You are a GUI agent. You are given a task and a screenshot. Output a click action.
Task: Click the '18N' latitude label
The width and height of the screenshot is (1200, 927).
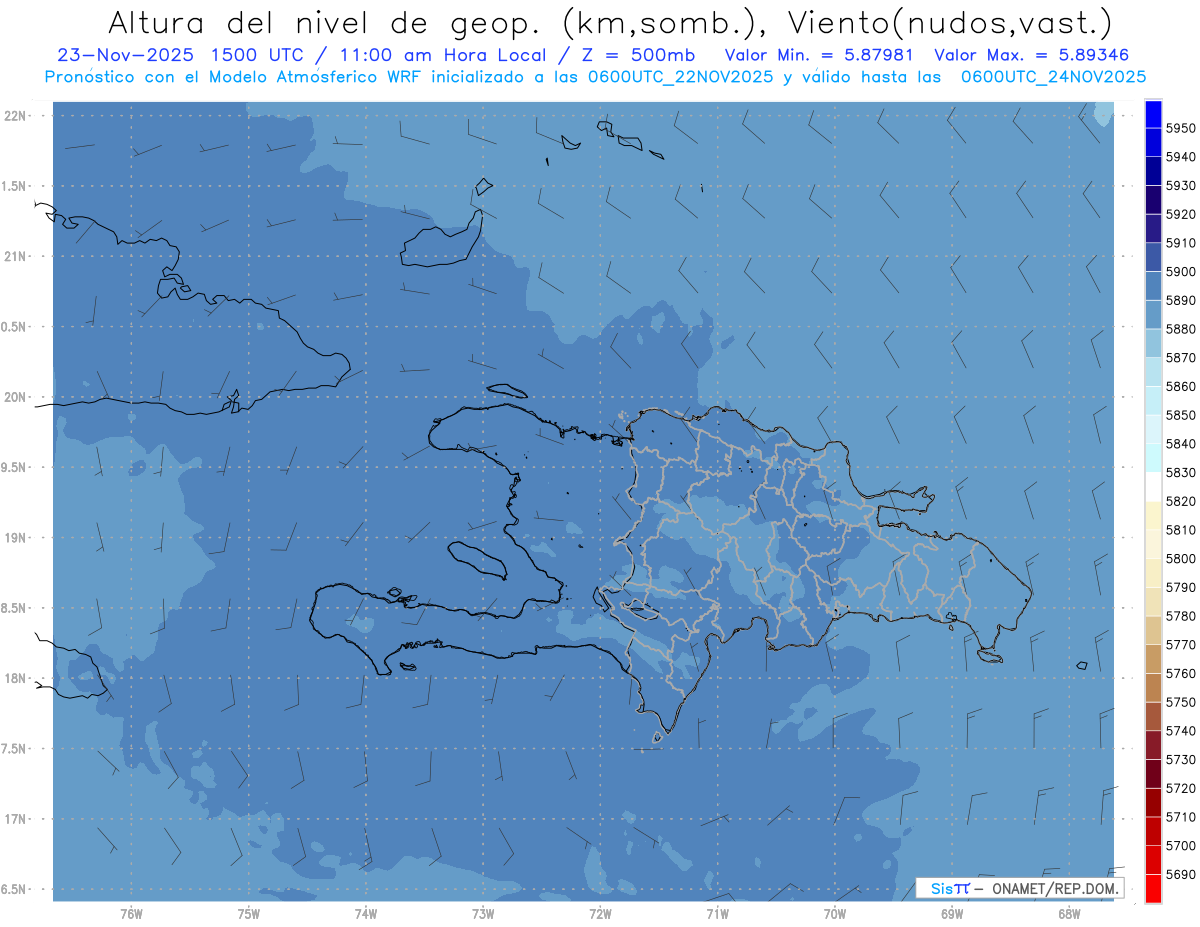point(15,679)
